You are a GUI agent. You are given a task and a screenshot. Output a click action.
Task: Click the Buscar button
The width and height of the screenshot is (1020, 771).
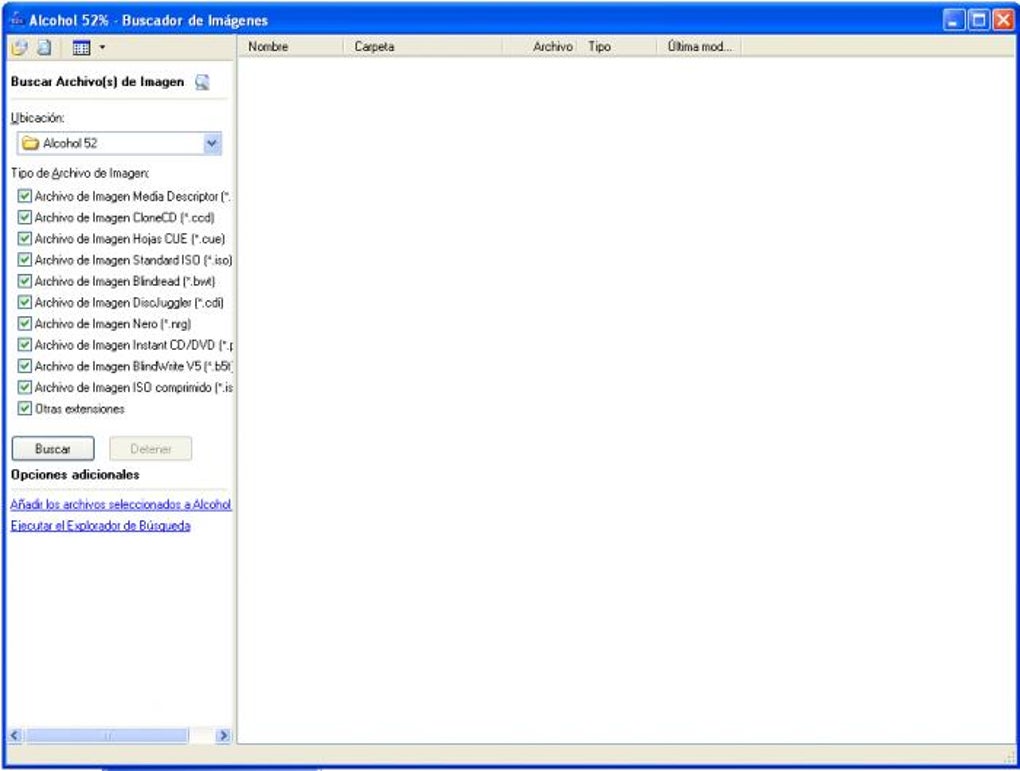coord(53,449)
